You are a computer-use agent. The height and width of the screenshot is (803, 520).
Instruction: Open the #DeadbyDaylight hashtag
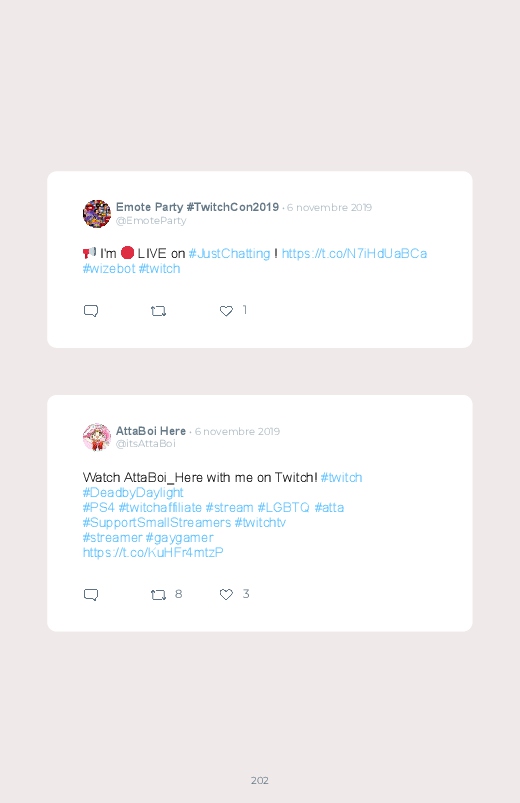(133, 493)
